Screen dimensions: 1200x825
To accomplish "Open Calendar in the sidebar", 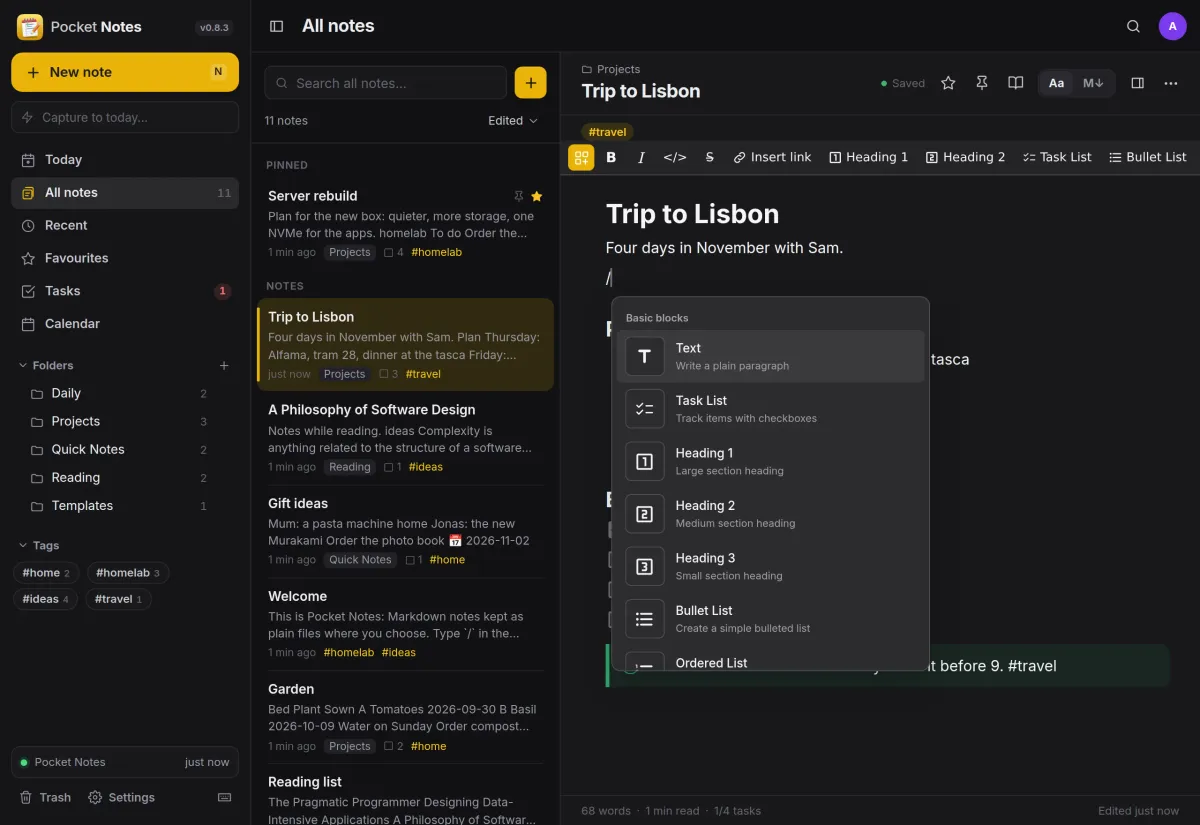I will [125, 324].
